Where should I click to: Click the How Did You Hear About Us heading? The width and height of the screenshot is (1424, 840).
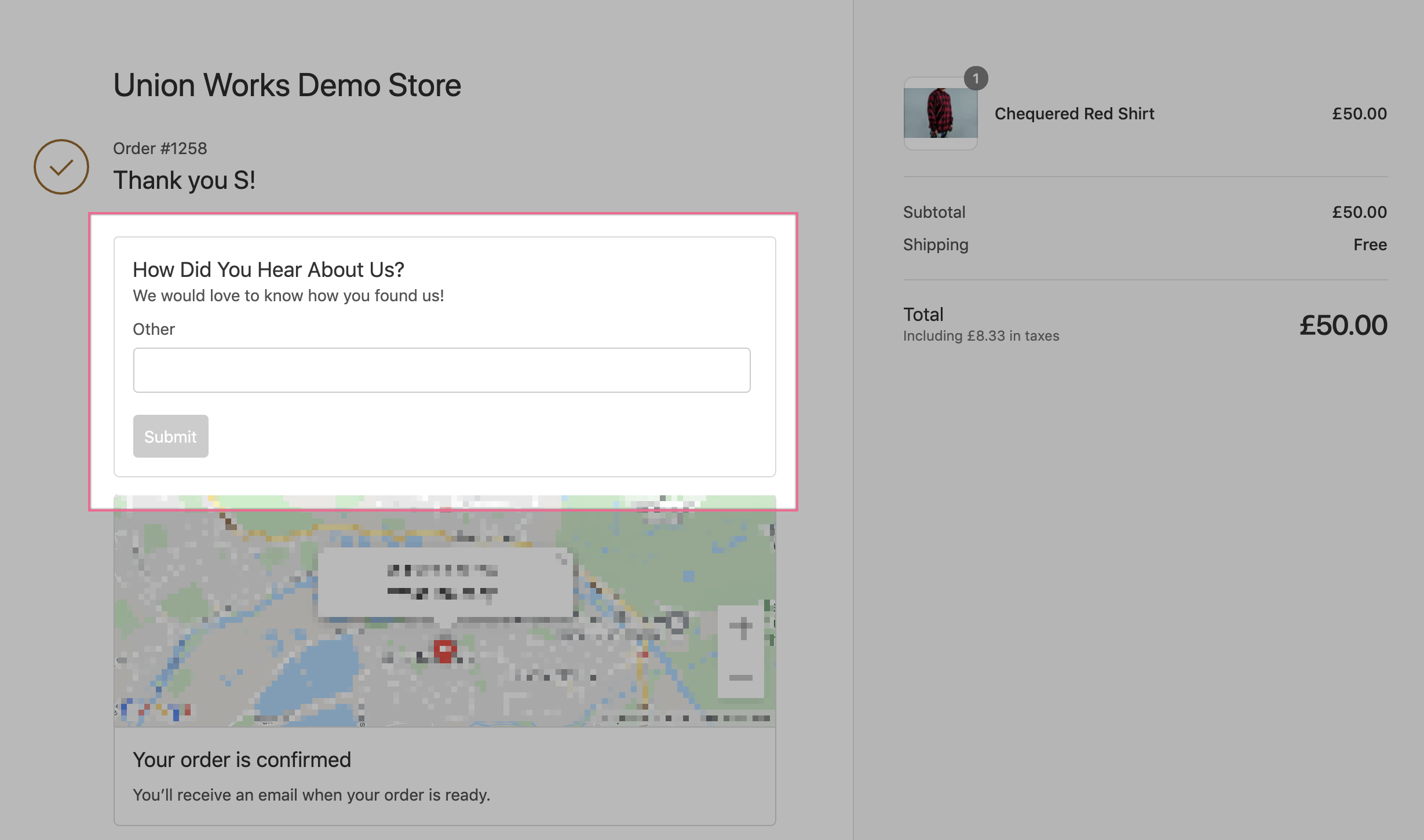(268, 269)
